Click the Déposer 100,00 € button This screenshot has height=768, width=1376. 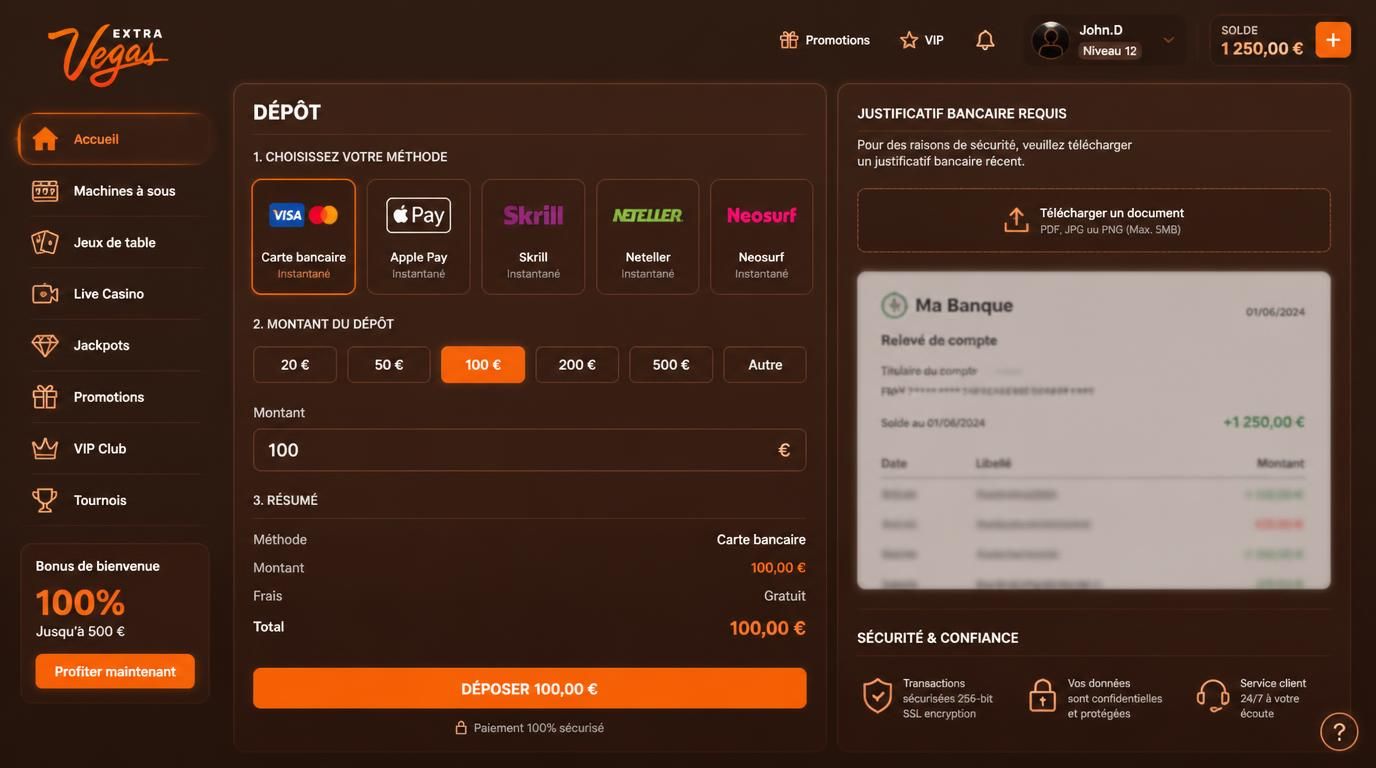(x=530, y=689)
